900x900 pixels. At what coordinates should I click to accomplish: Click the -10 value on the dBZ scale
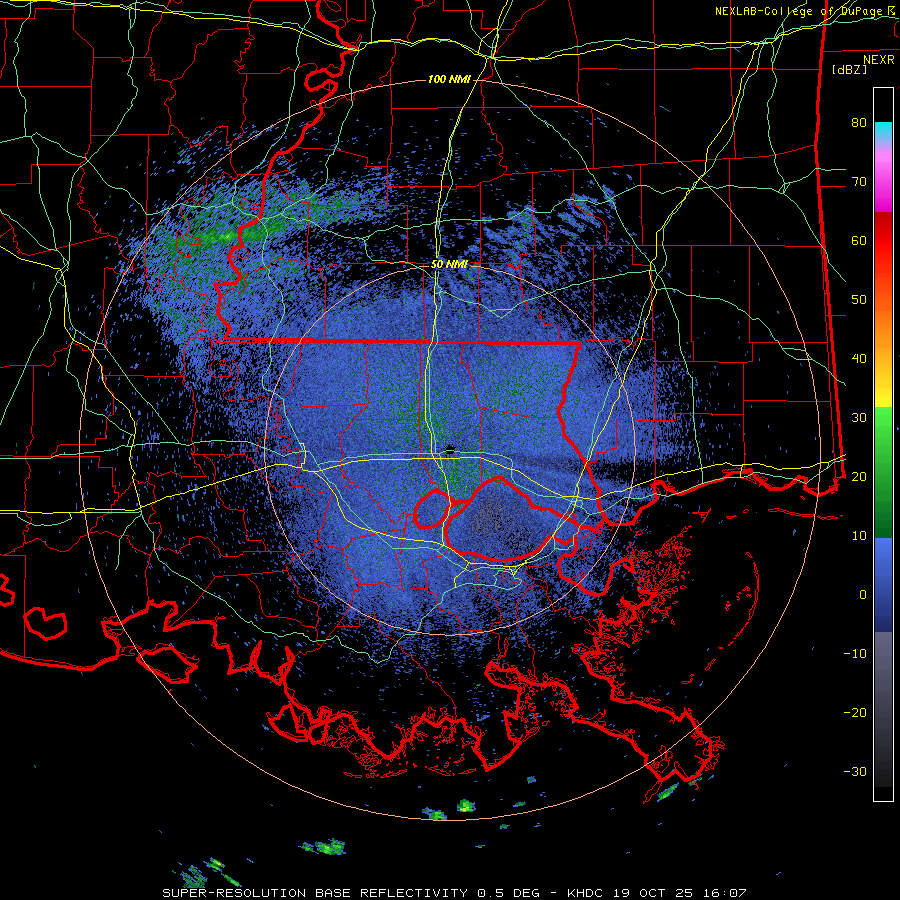[855, 654]
